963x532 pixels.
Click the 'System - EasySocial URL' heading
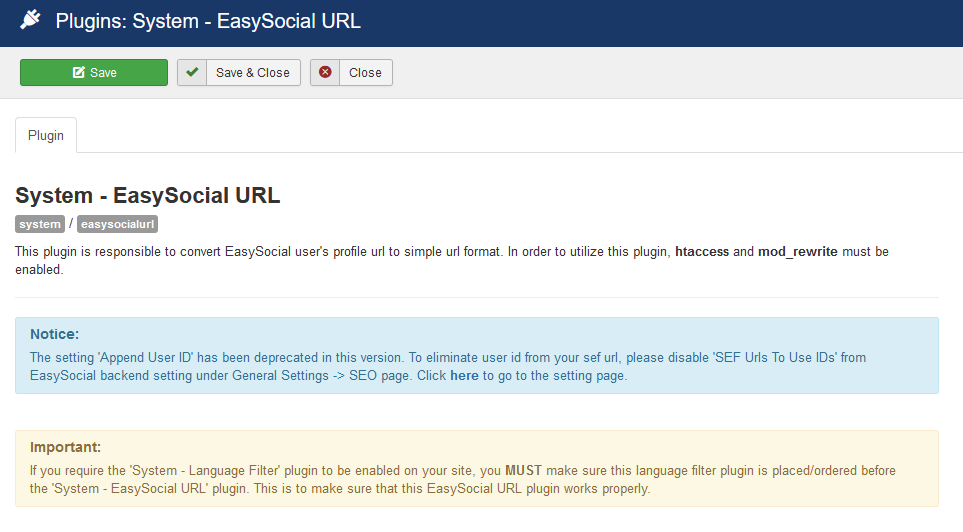click(147, 195)
